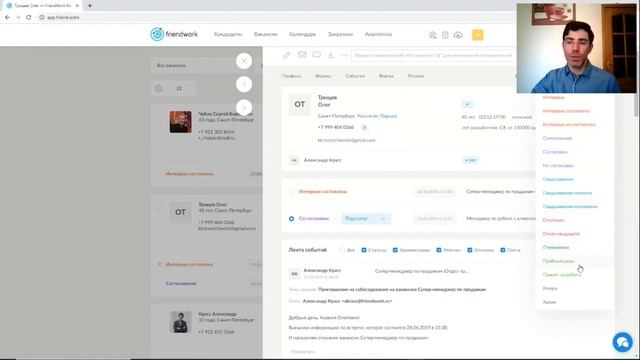Select Интервью состоялось in status menu
The height and width of the screenshot is (360, 640).
(x=566, y=111)
